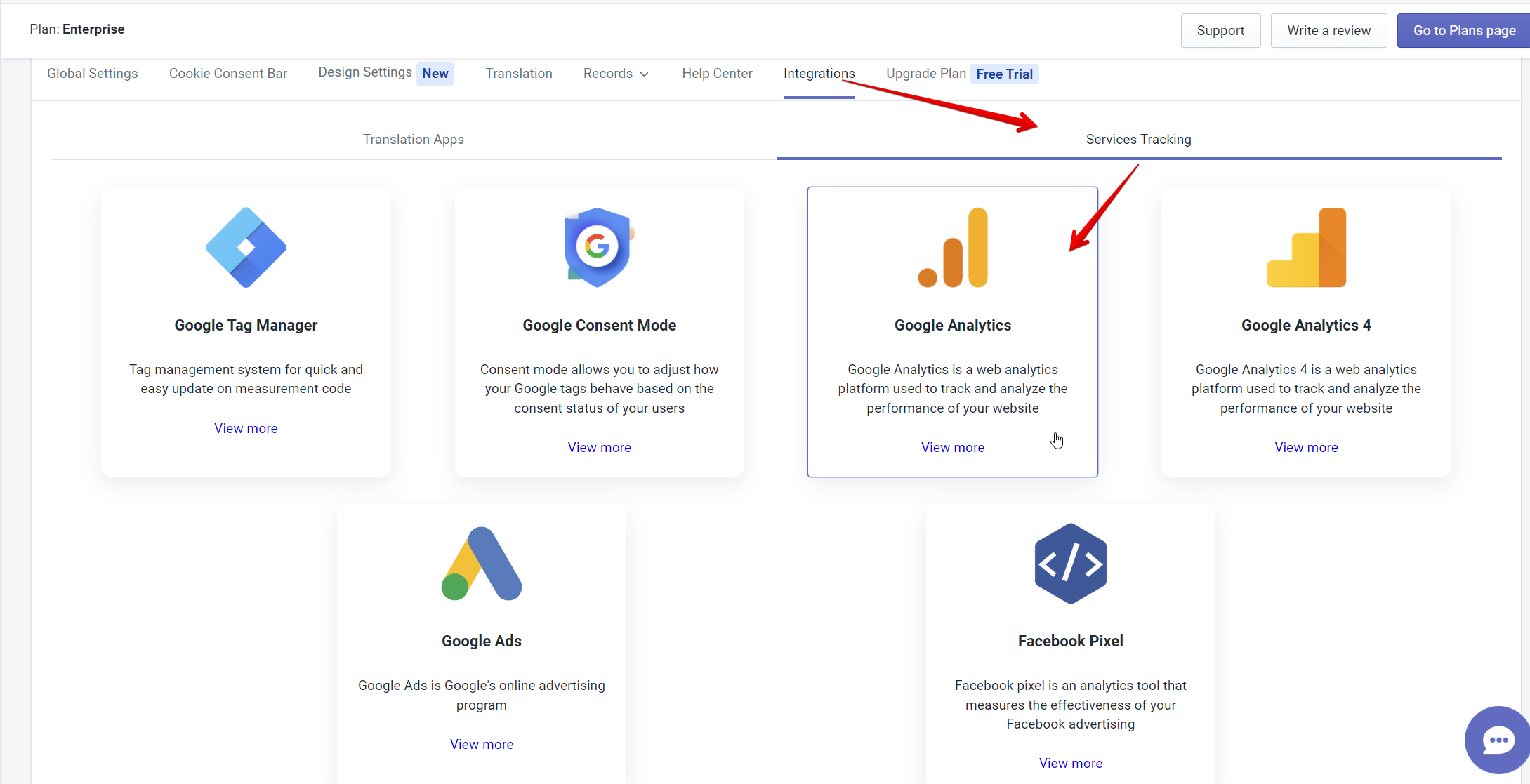This screenshot has height=784, width=1530.
Task: Click View more under Facebook Pixel
Action: [1071, 764]
